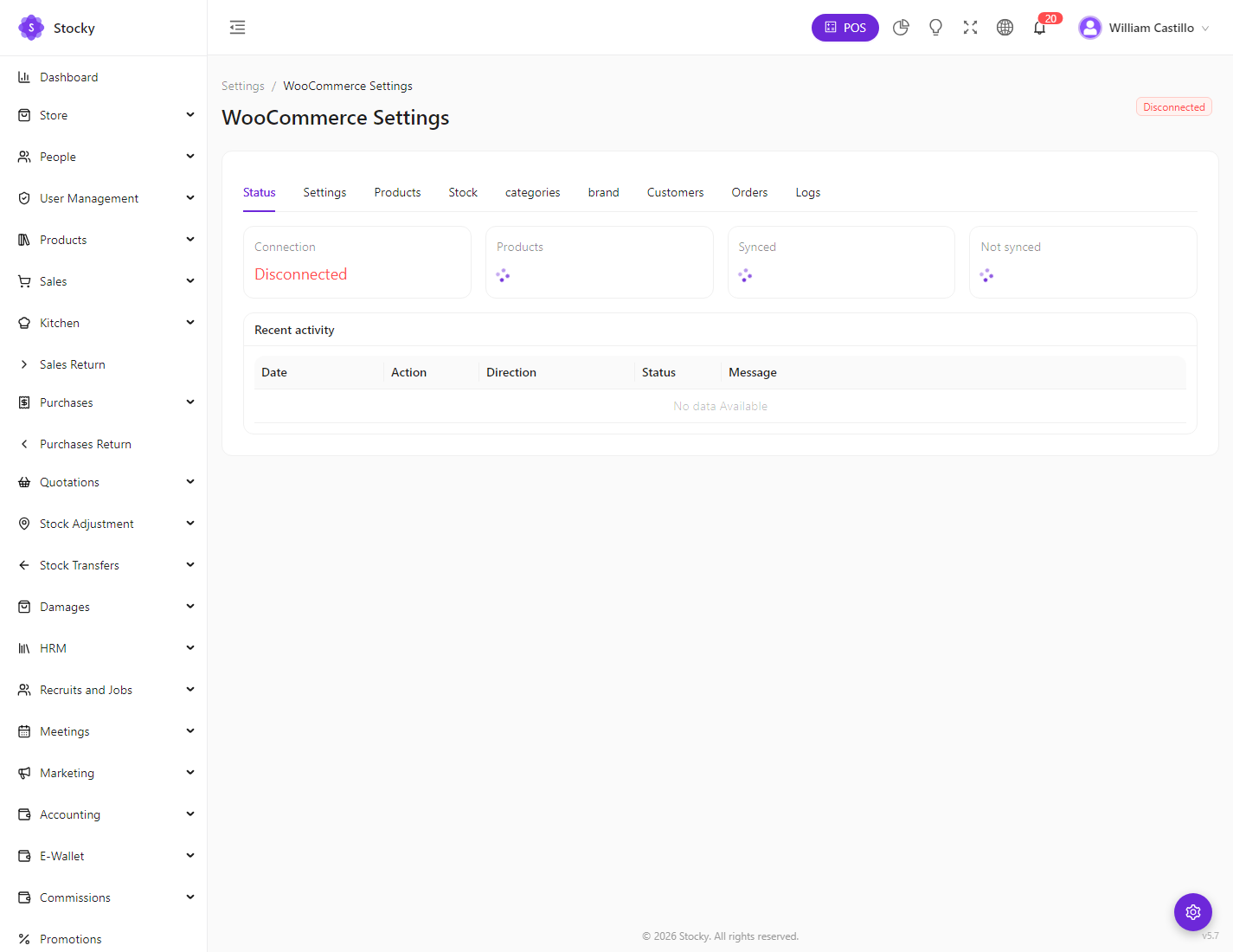Click the Connection status card
This screenshot has width=1246, height=952.
coord(357,262)
